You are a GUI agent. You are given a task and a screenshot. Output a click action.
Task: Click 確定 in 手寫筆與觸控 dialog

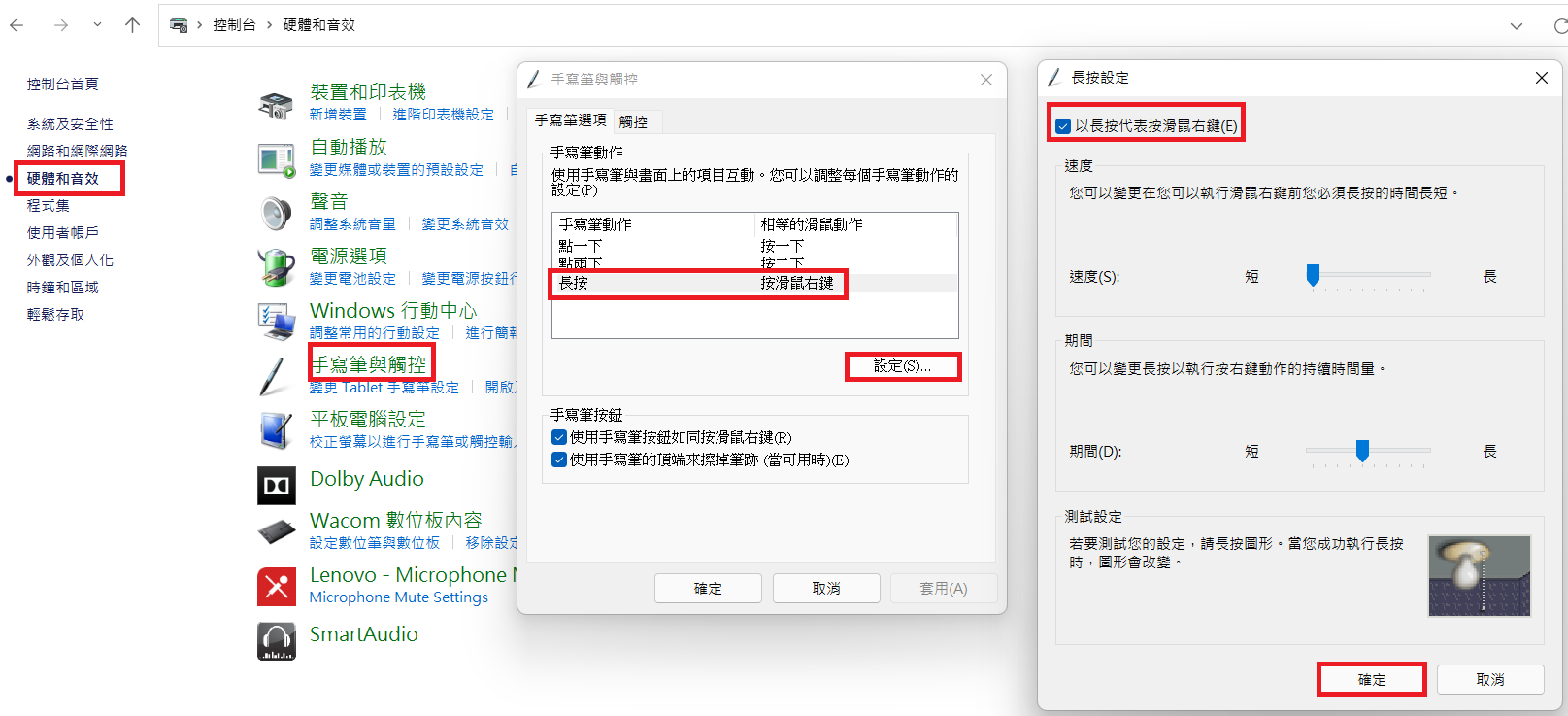(708, 589)
